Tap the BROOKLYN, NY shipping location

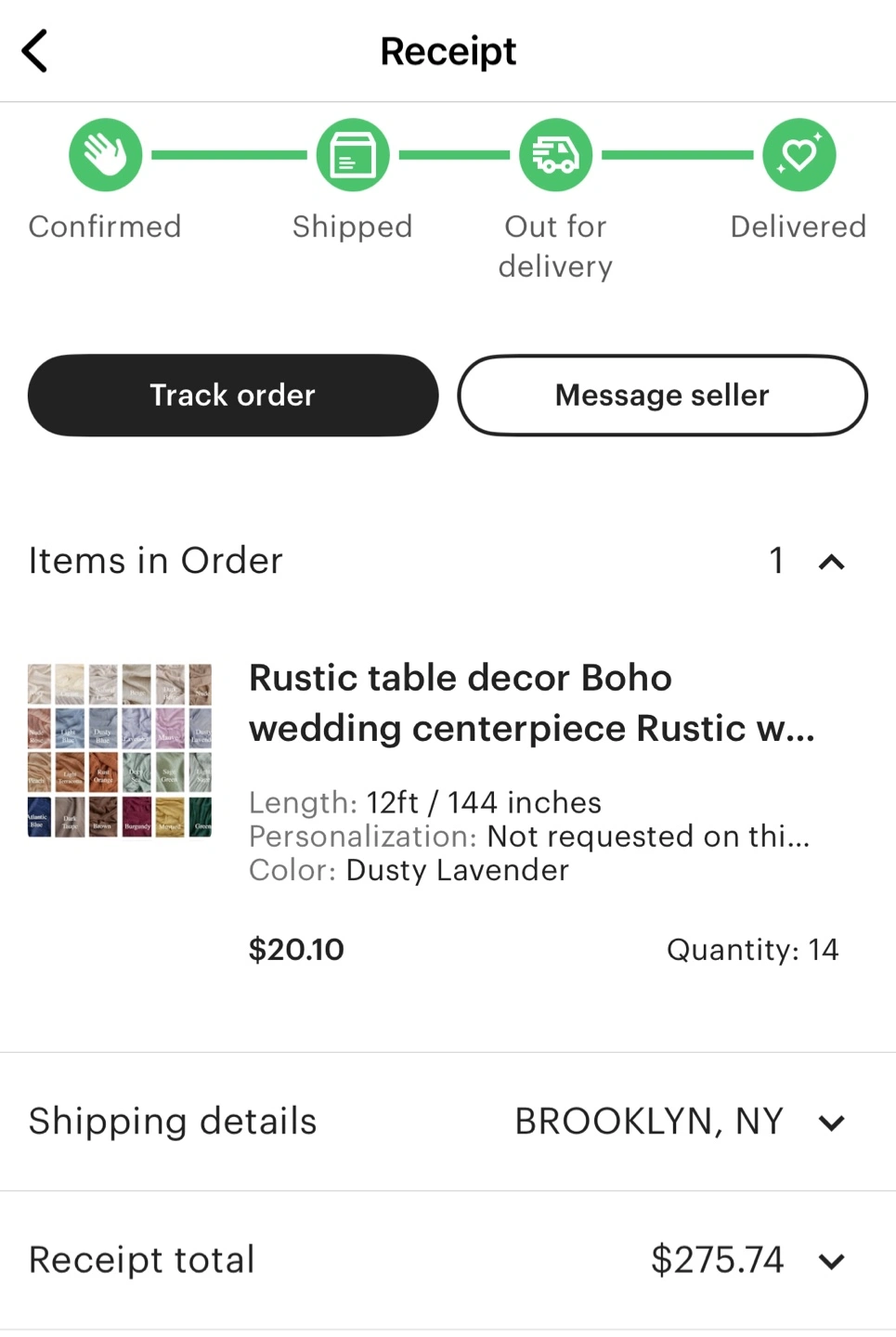[x=649, y=1122]
